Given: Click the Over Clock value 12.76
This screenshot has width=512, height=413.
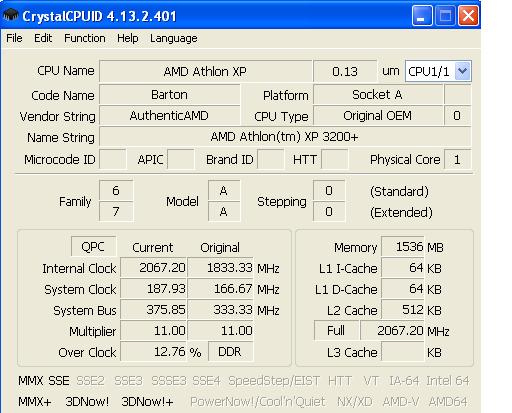Looking at the screenshot, I should [x=154, y=352].
